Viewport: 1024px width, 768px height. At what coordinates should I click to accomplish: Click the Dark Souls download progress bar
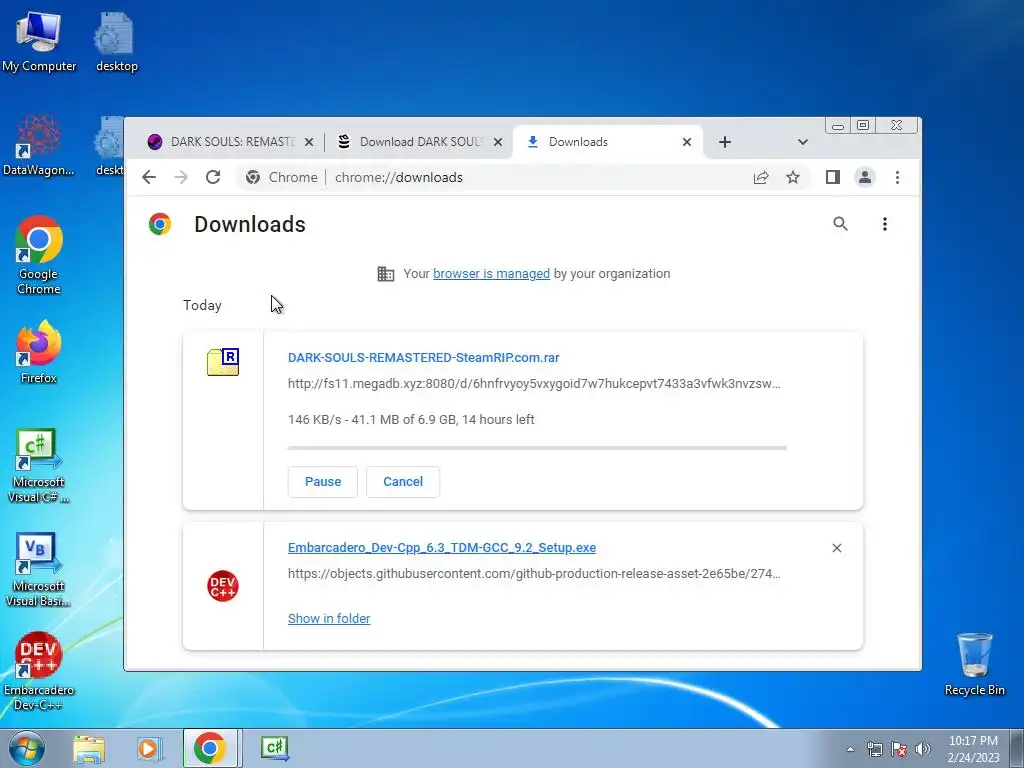coord(537,448)
